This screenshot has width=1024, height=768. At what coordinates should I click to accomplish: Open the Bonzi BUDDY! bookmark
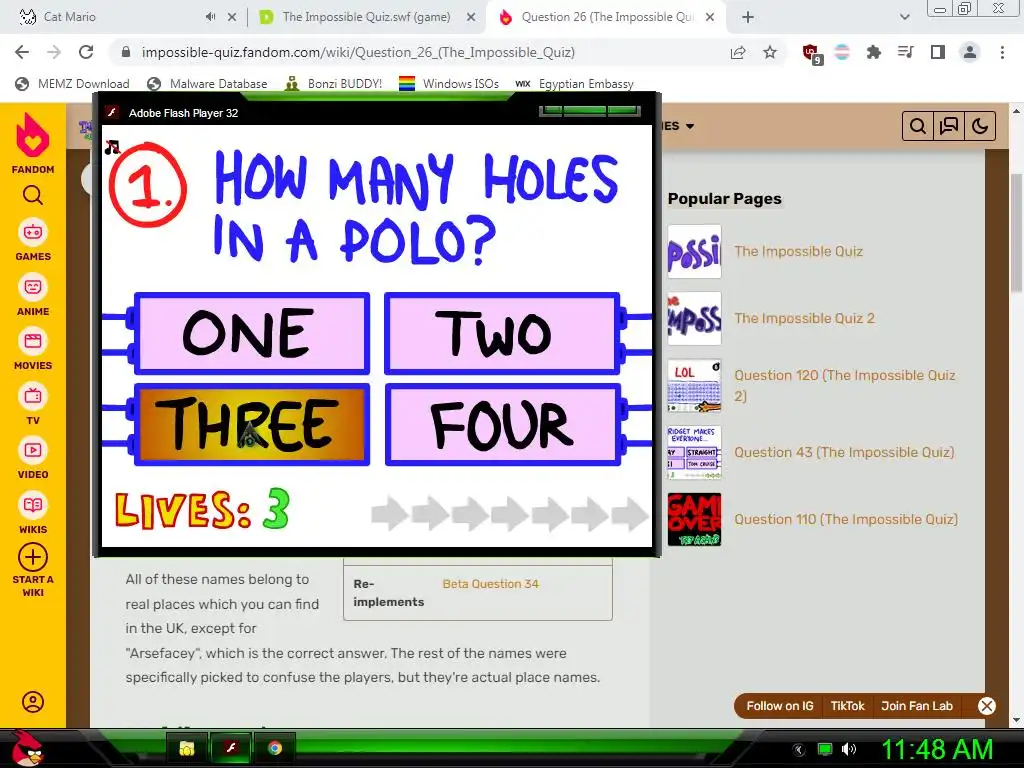click(333, 84)
